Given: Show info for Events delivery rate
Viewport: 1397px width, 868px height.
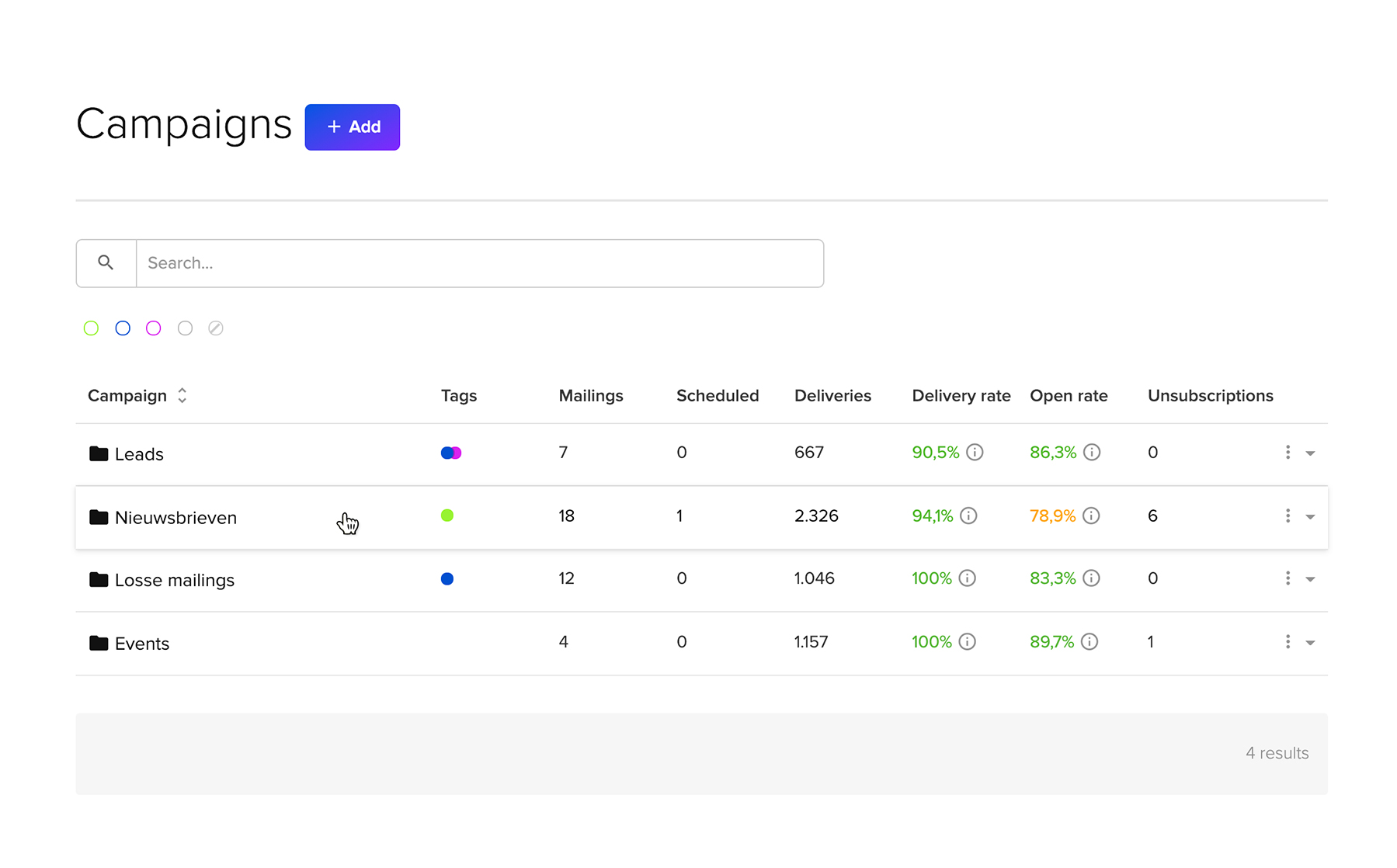Looking at the screenshot, I should [x=967, y=642].
